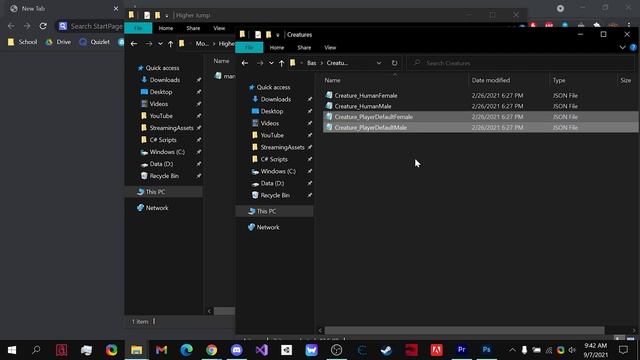Screen dimensions: 640x360
Task: Open Unity from taskbar
Action: [287, 350]
